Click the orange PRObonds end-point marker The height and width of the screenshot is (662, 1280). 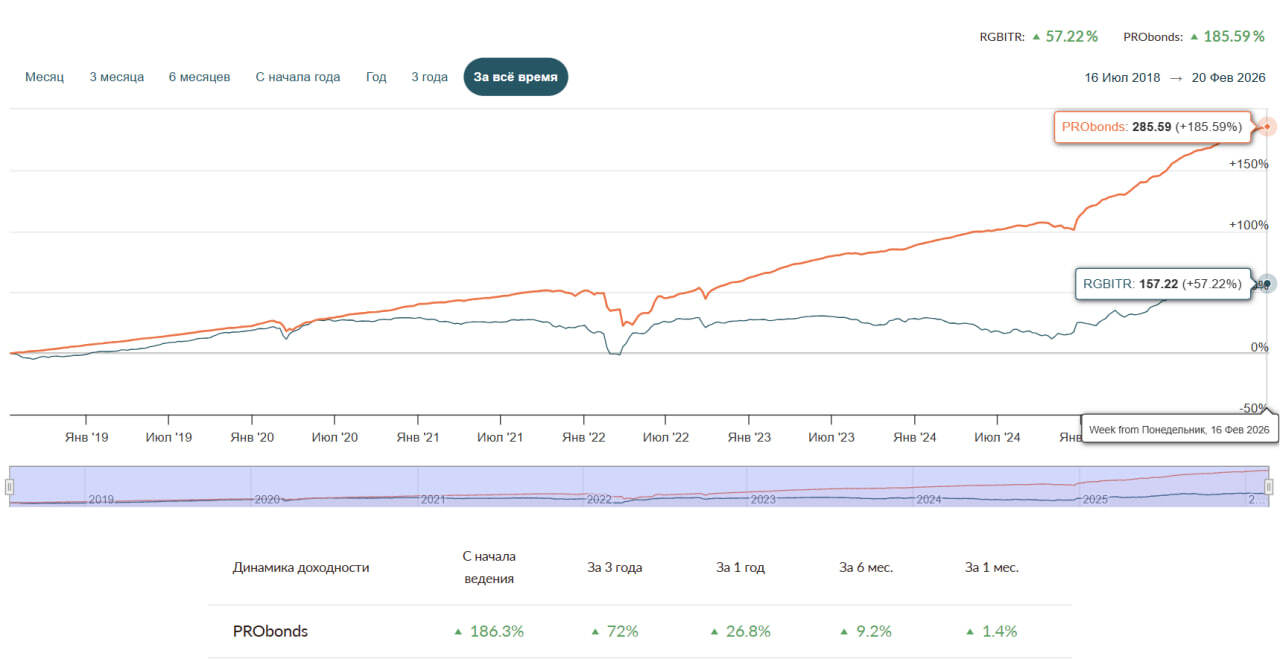[x=1268, y=126]
